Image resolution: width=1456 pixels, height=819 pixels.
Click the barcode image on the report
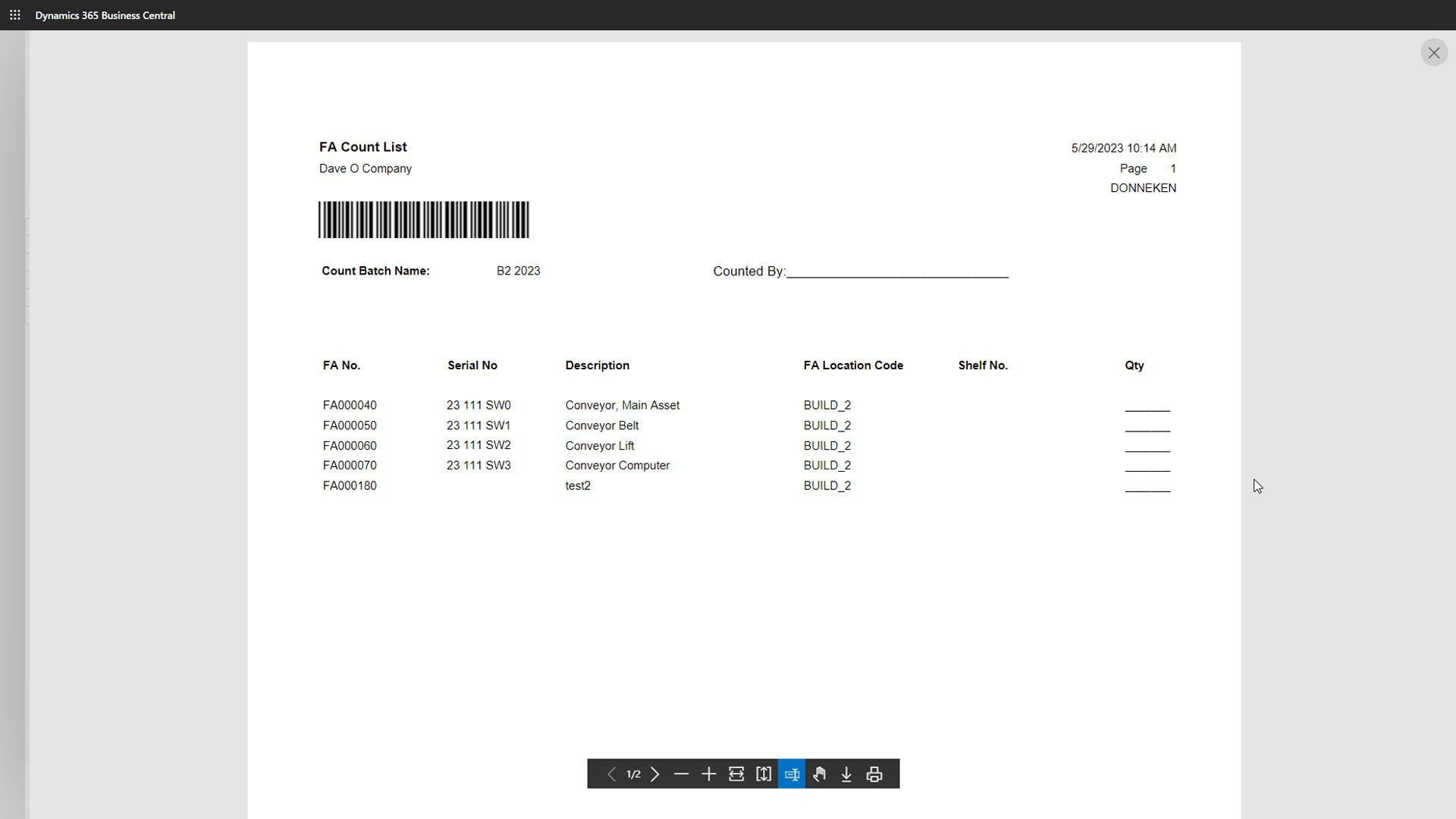(x=423, y=220)
